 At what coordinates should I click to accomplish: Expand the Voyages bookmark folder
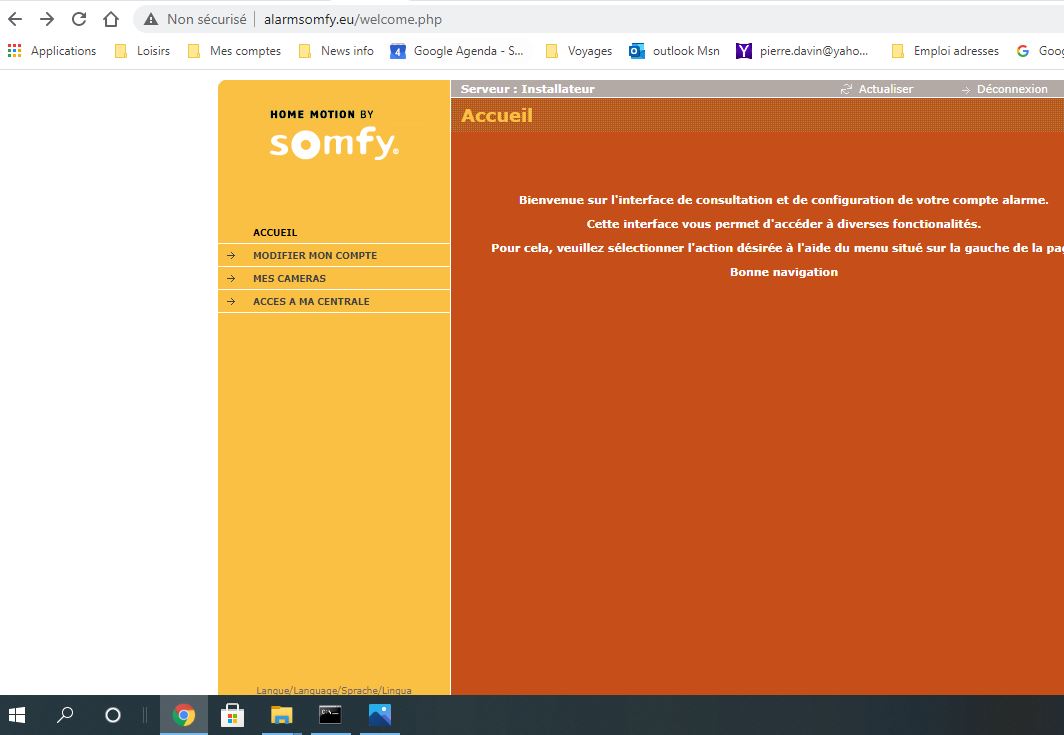579,51
